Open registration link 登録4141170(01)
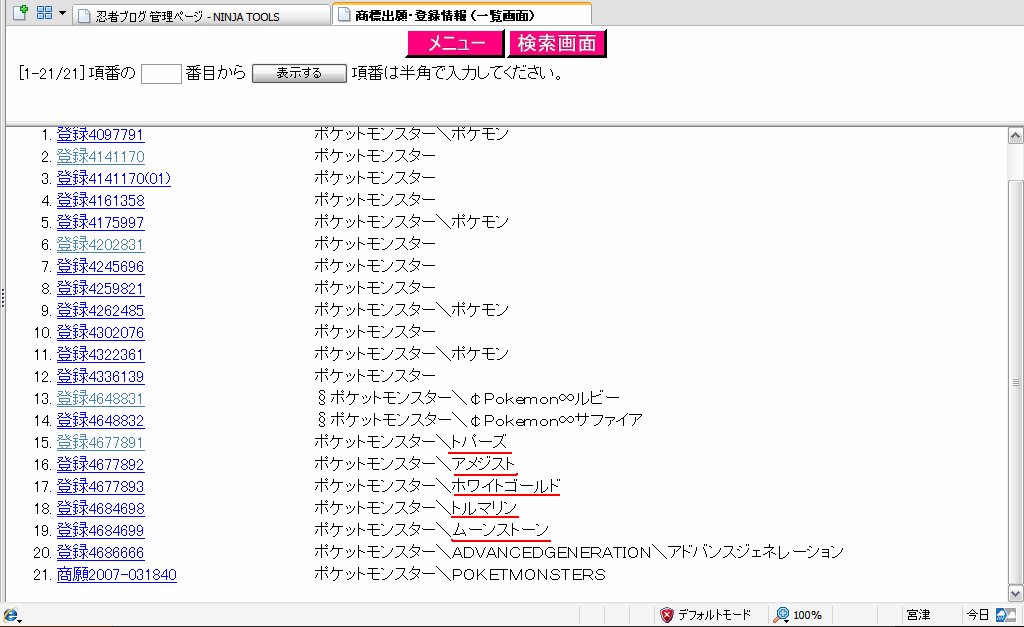 [114, 178]
